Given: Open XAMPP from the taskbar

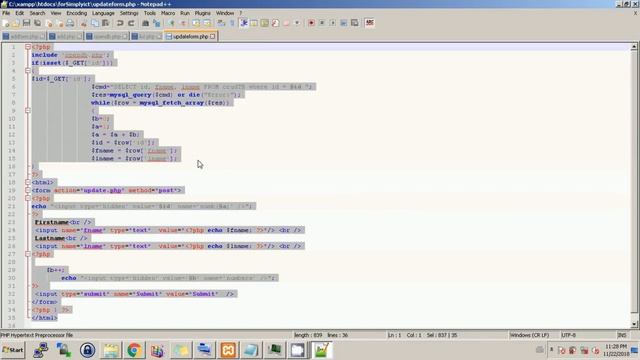Looking at the screenshot, I should (228, 350).
